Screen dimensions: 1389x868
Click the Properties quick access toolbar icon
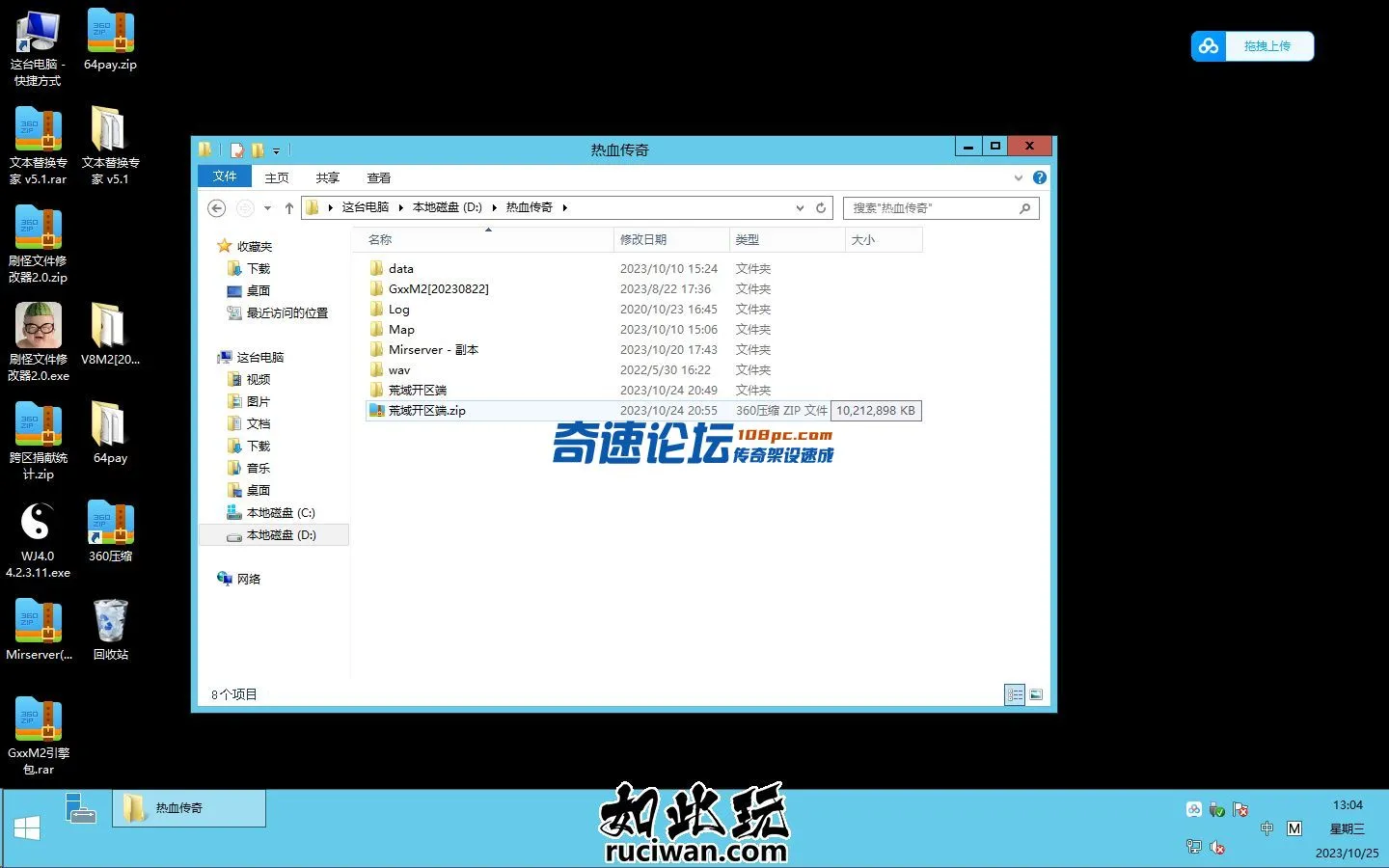pos(237,149)
